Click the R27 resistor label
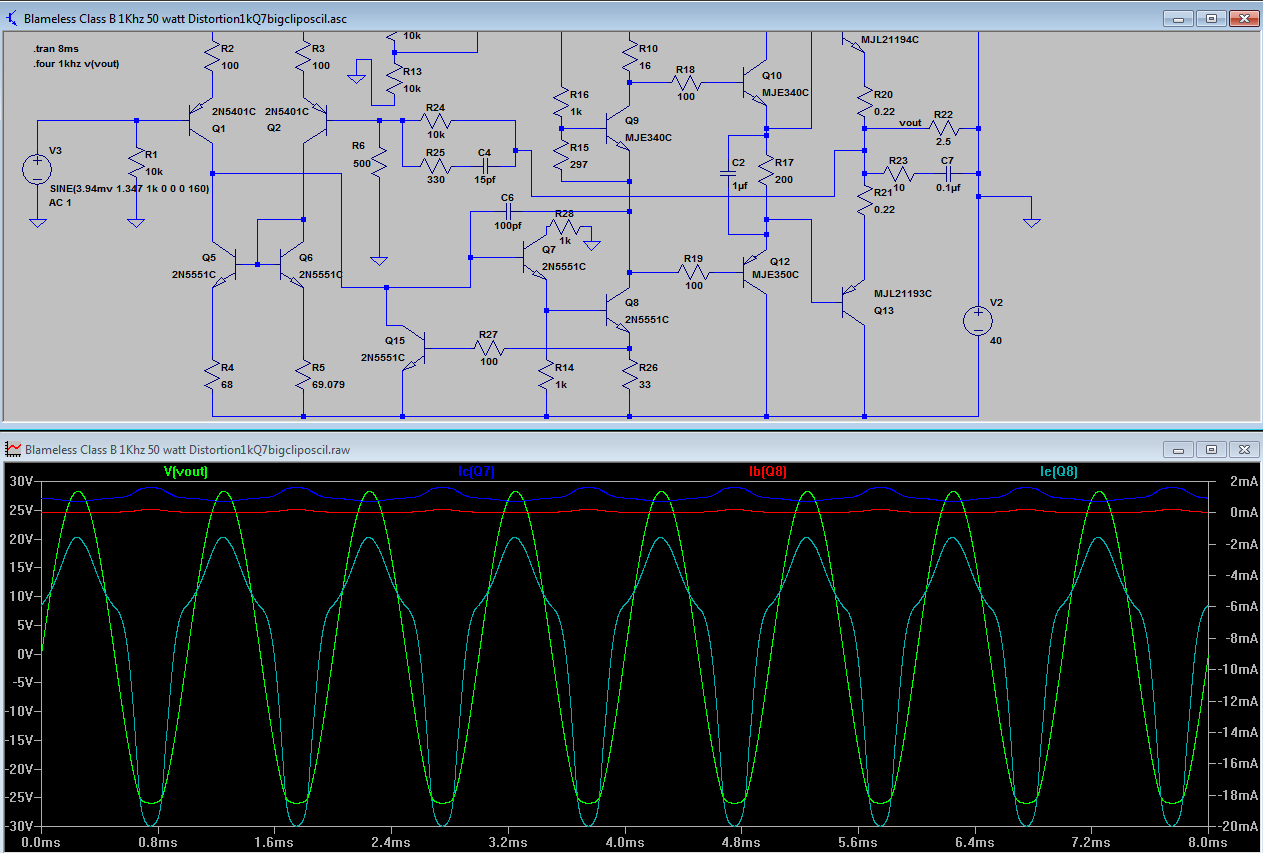The height and width of the screenshot is (853, 1263). pyautogui.click(x=488, y=334)
